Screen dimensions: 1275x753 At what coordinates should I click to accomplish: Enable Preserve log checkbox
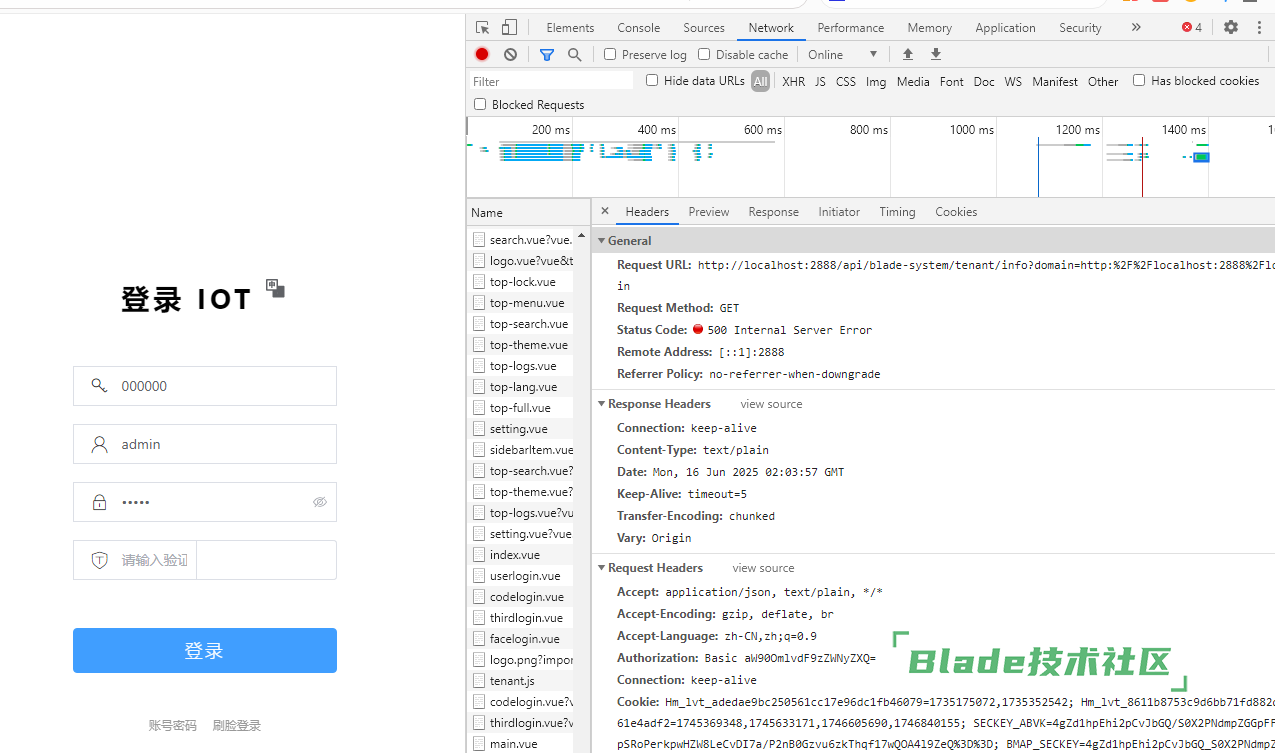pos(610,54)
